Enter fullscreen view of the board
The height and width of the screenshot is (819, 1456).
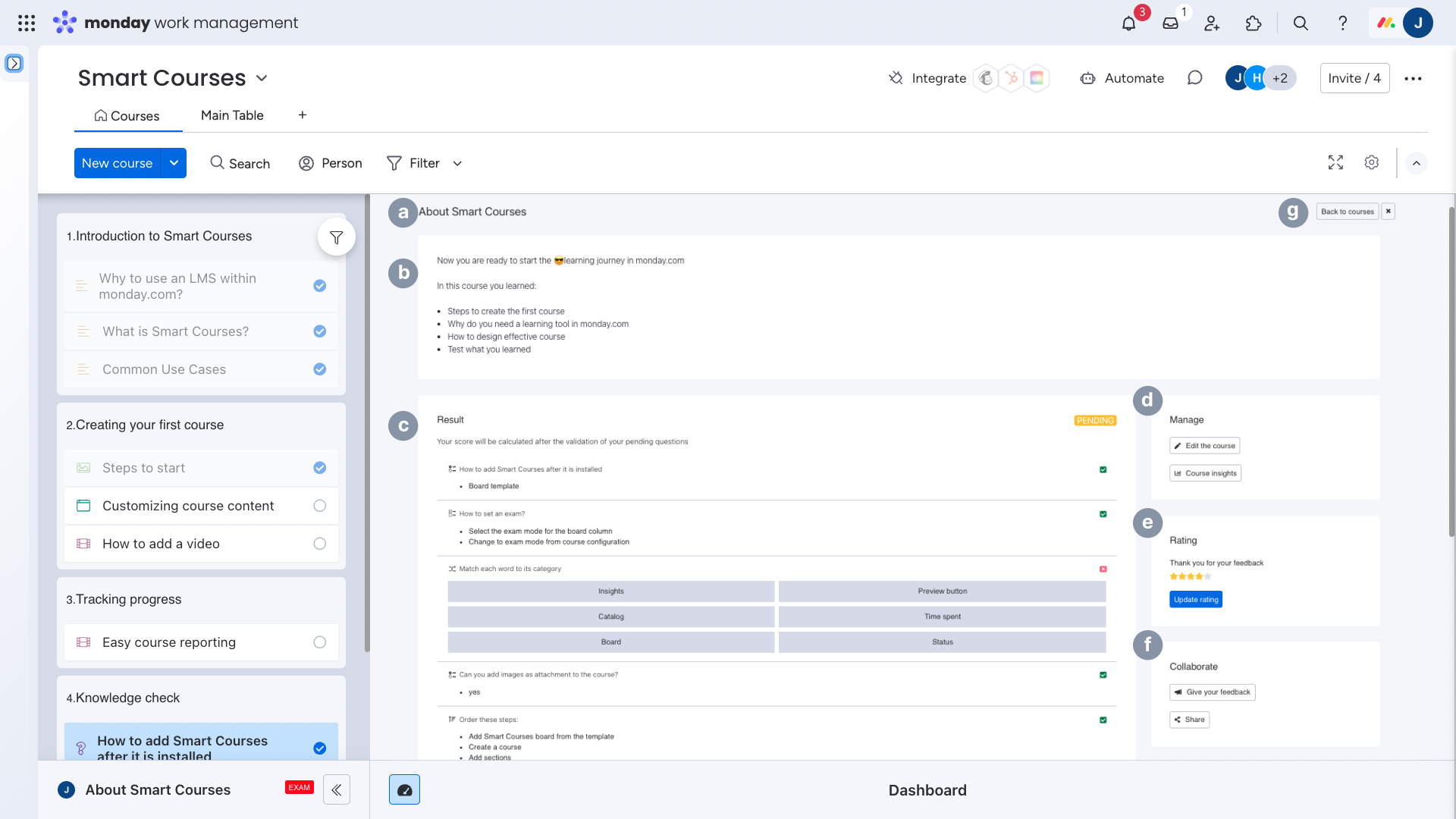[x=1335, y=162]
